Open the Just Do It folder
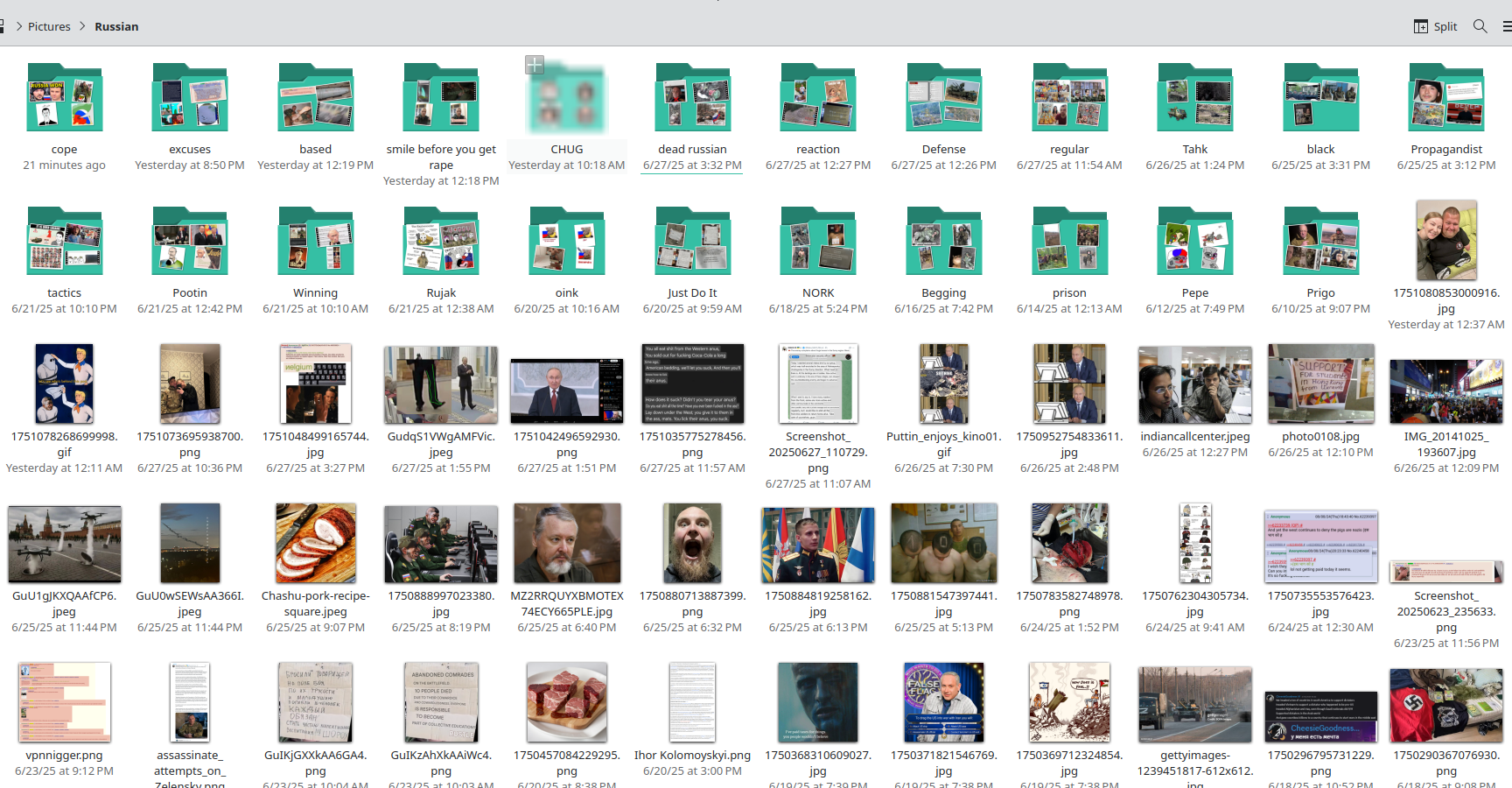1512x788 pixels. point(692,241)
